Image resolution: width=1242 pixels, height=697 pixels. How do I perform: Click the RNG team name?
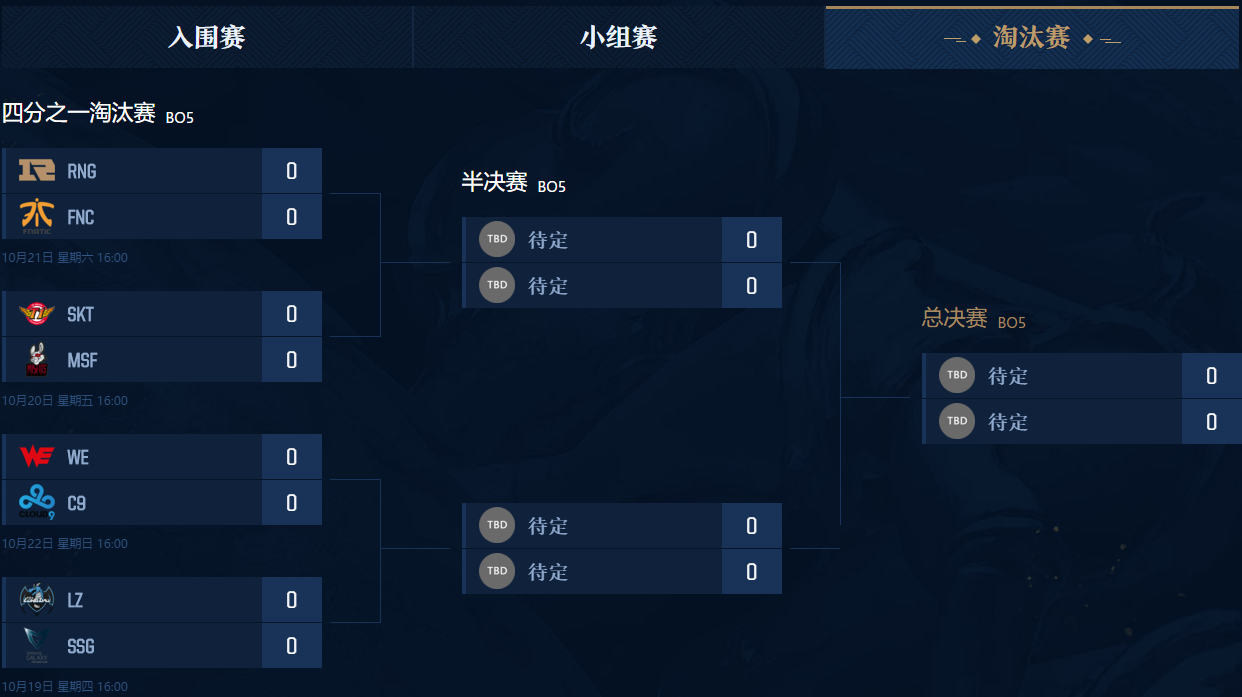tap(82, 171)
